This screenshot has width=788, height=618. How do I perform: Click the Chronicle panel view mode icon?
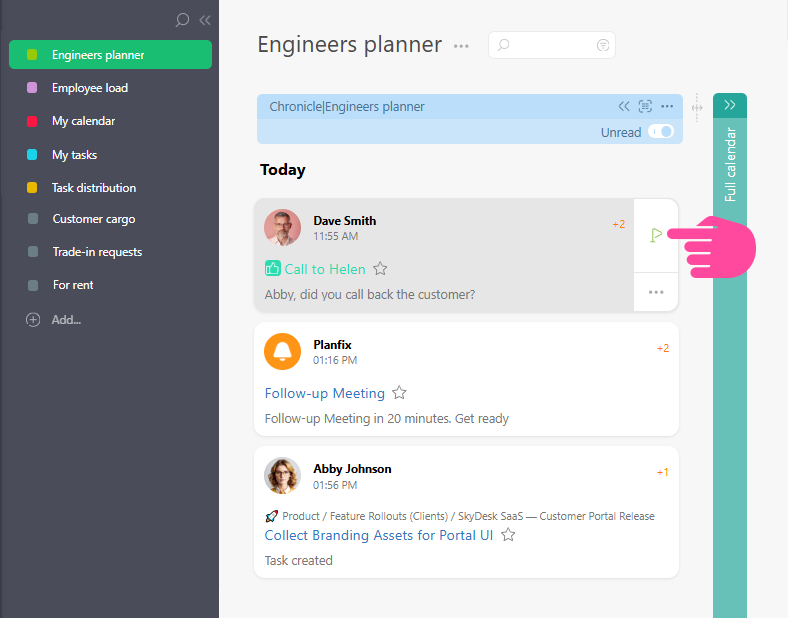point(645,107)
